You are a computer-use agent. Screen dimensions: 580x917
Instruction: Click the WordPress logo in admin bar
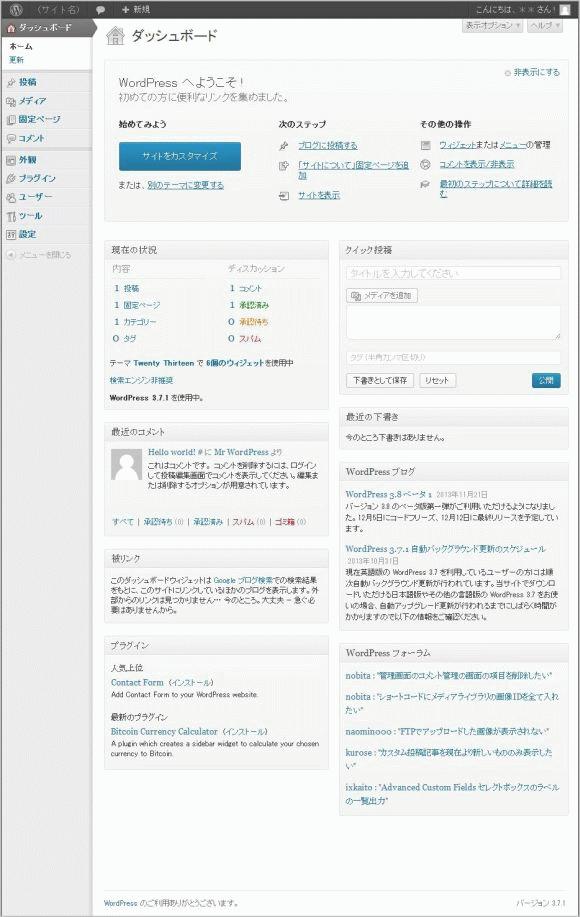click(x=16, y=9)
